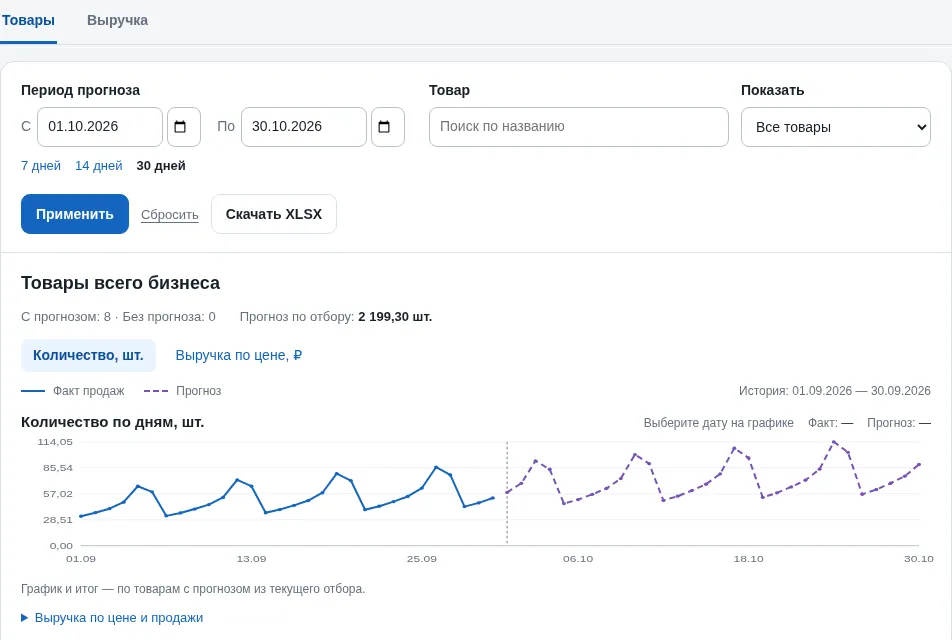Click the История: 01.09.2026 — 30.09.2026 text

point(835,391)
